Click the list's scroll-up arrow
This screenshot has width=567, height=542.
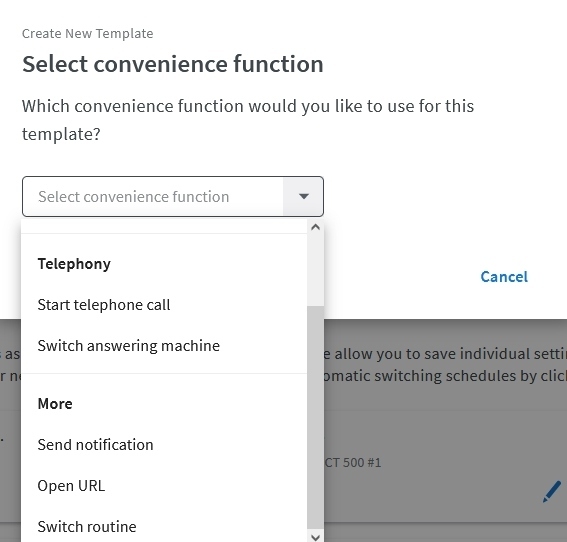(x=315, y=227)
